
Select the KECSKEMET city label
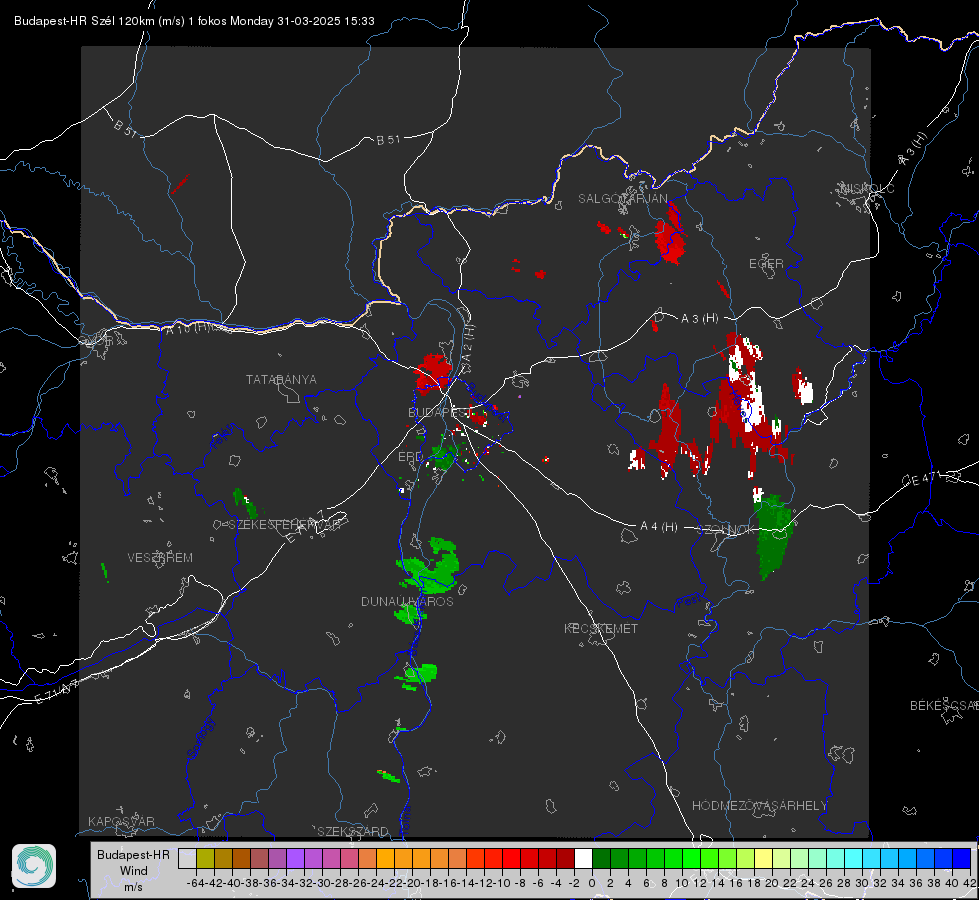click(x=601, y=628)
